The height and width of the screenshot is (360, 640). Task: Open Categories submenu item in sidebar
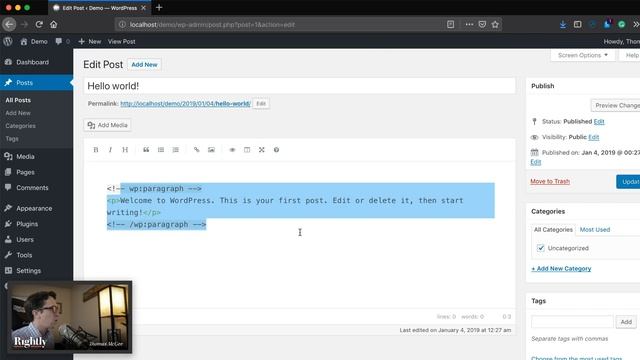pos(20,126)
